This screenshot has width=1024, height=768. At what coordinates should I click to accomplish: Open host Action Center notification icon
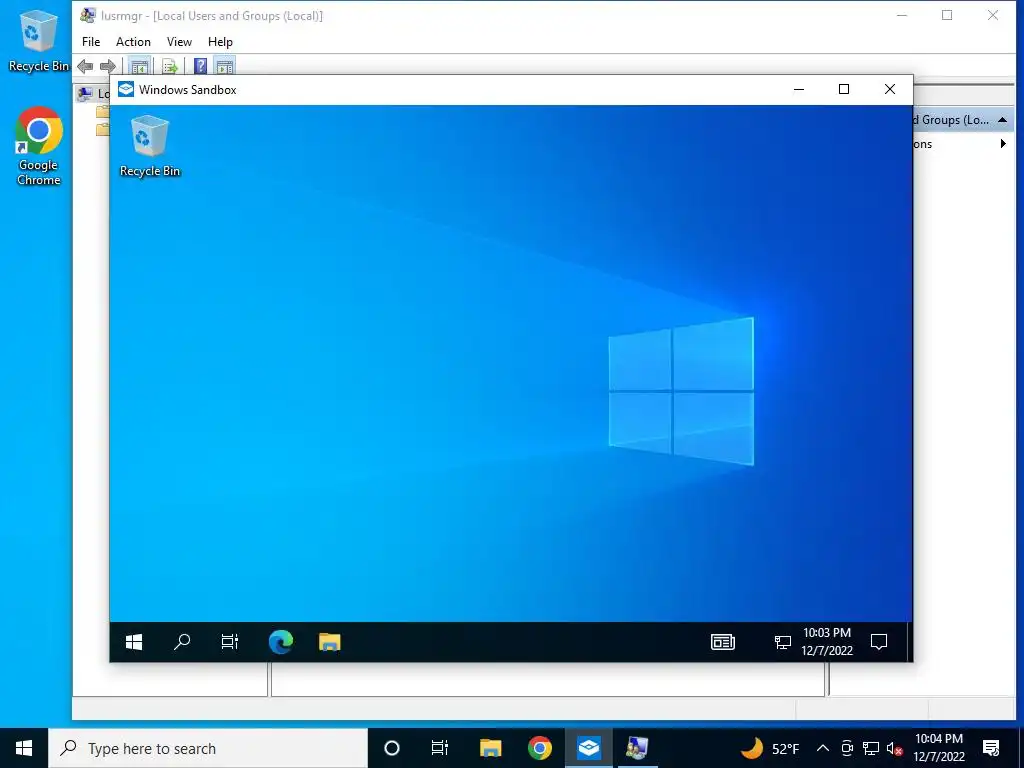(x=991, y=748)
